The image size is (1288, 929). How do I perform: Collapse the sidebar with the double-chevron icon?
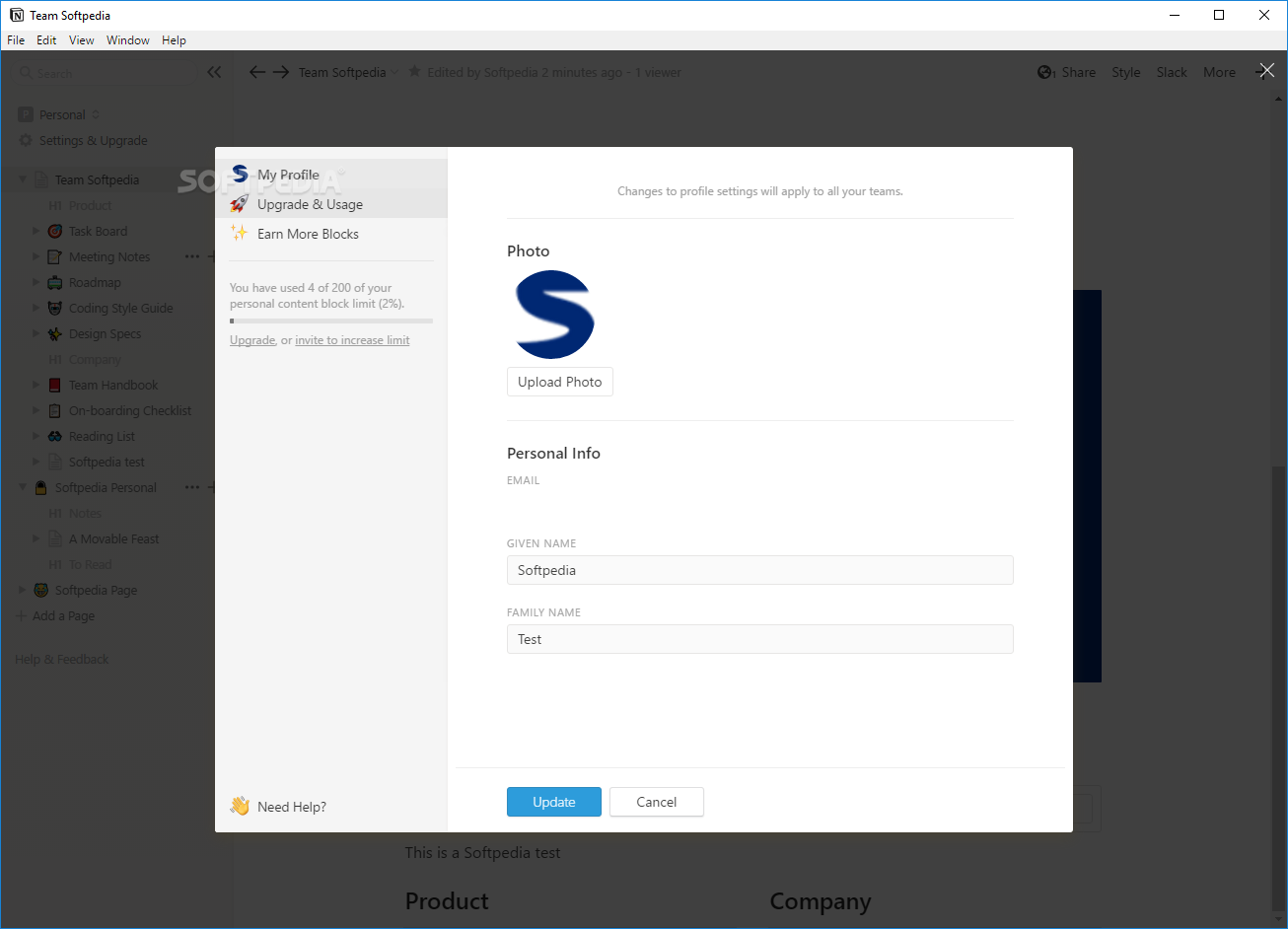[214, 72]
